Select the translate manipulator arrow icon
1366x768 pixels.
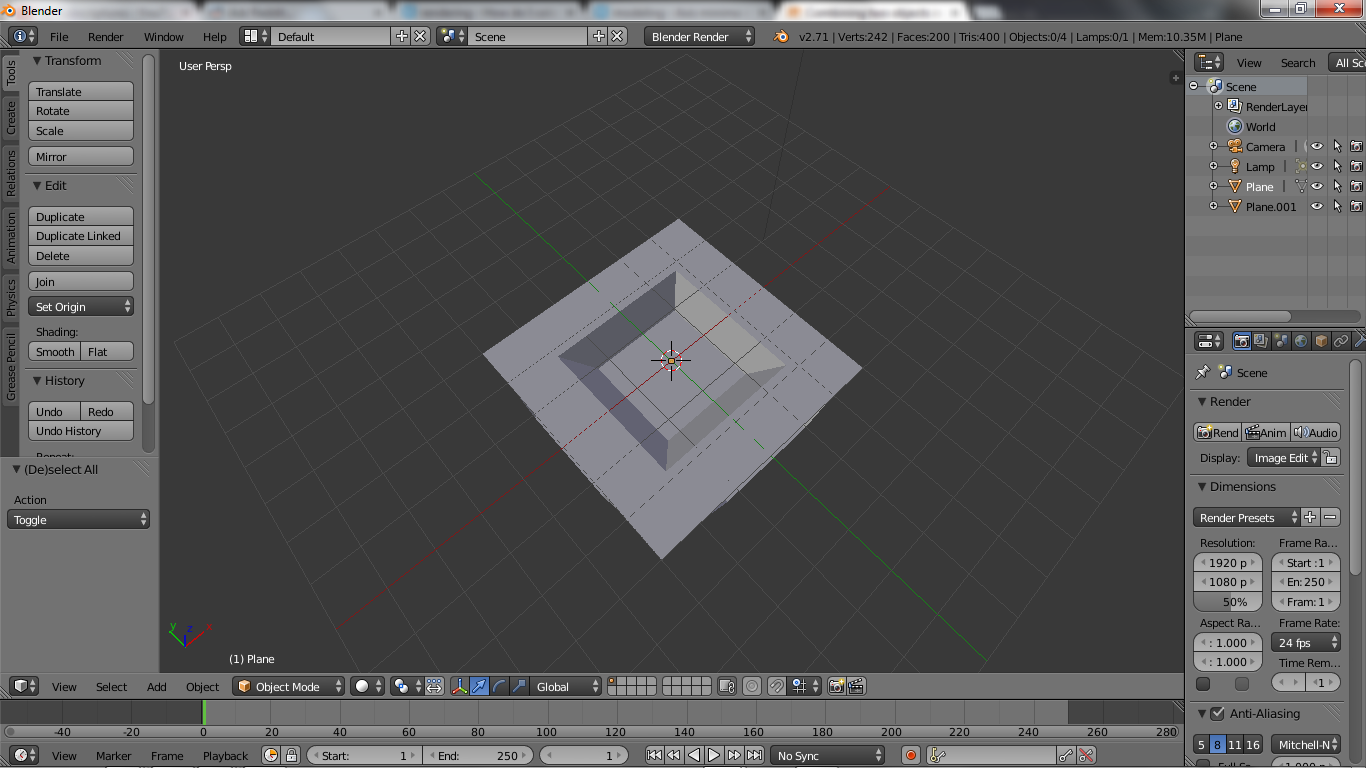tap(480, 686)
